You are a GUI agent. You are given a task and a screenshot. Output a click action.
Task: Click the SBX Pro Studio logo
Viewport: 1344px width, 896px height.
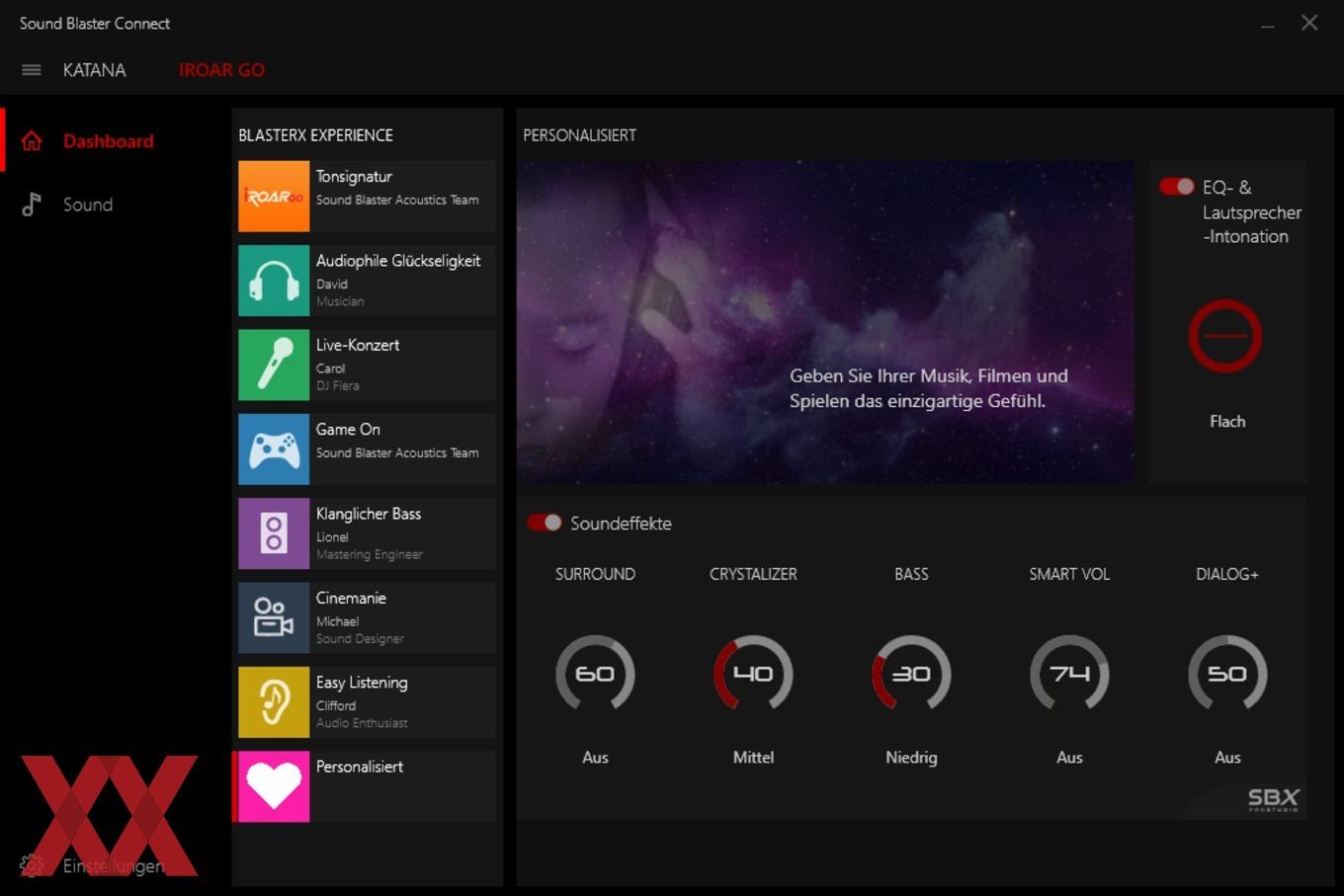click(1273, 799)
